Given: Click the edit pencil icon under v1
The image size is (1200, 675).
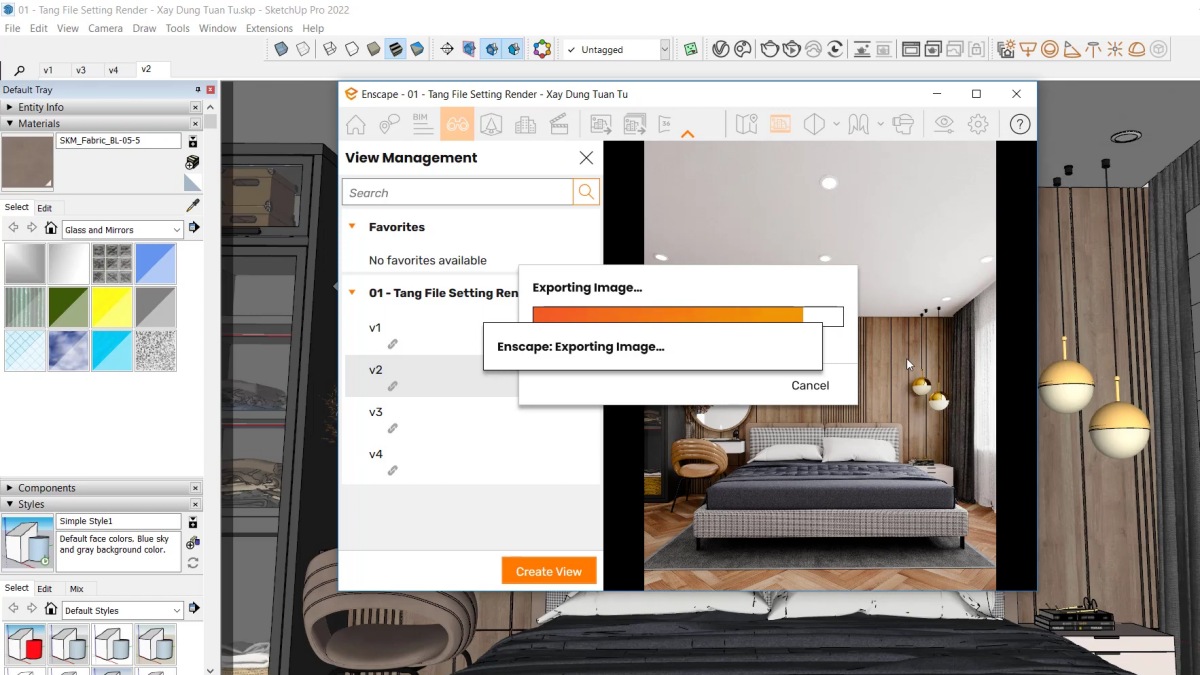Looking at the screenshot, I should tap(393, 344).
